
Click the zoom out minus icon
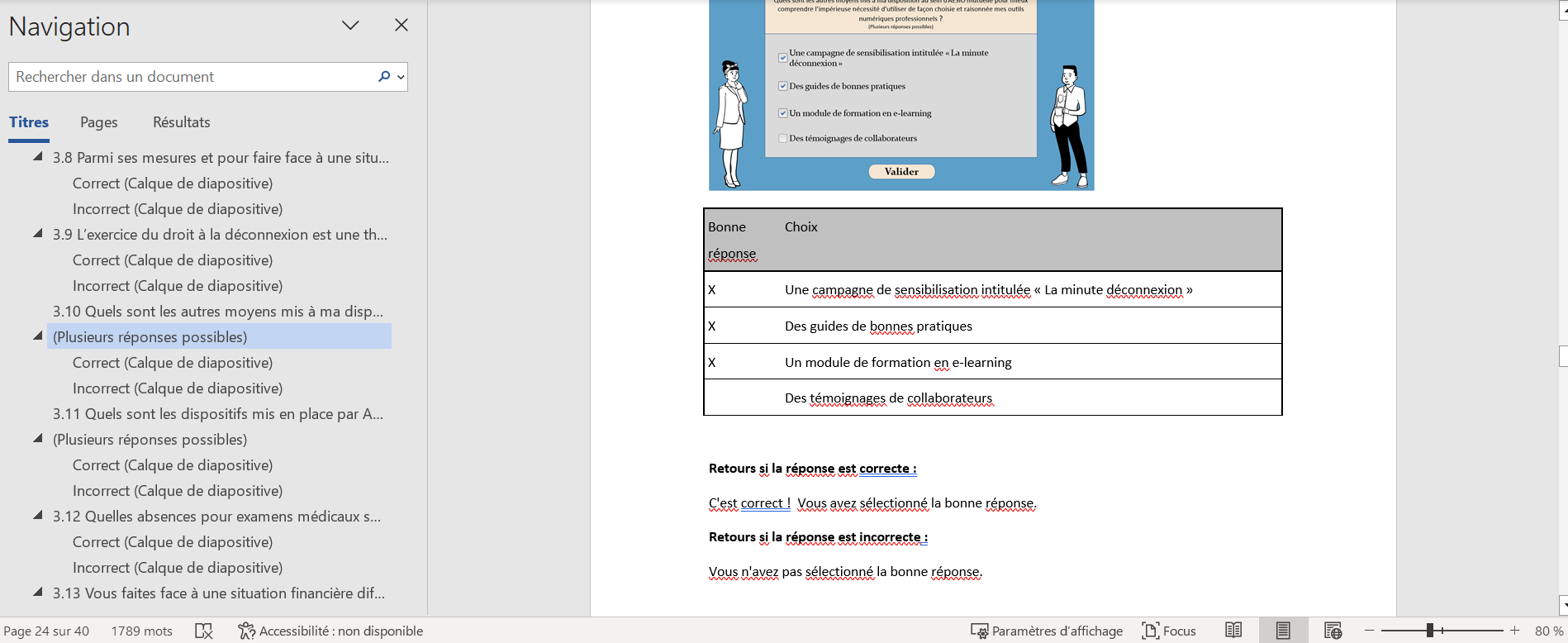click(1369, 631)
